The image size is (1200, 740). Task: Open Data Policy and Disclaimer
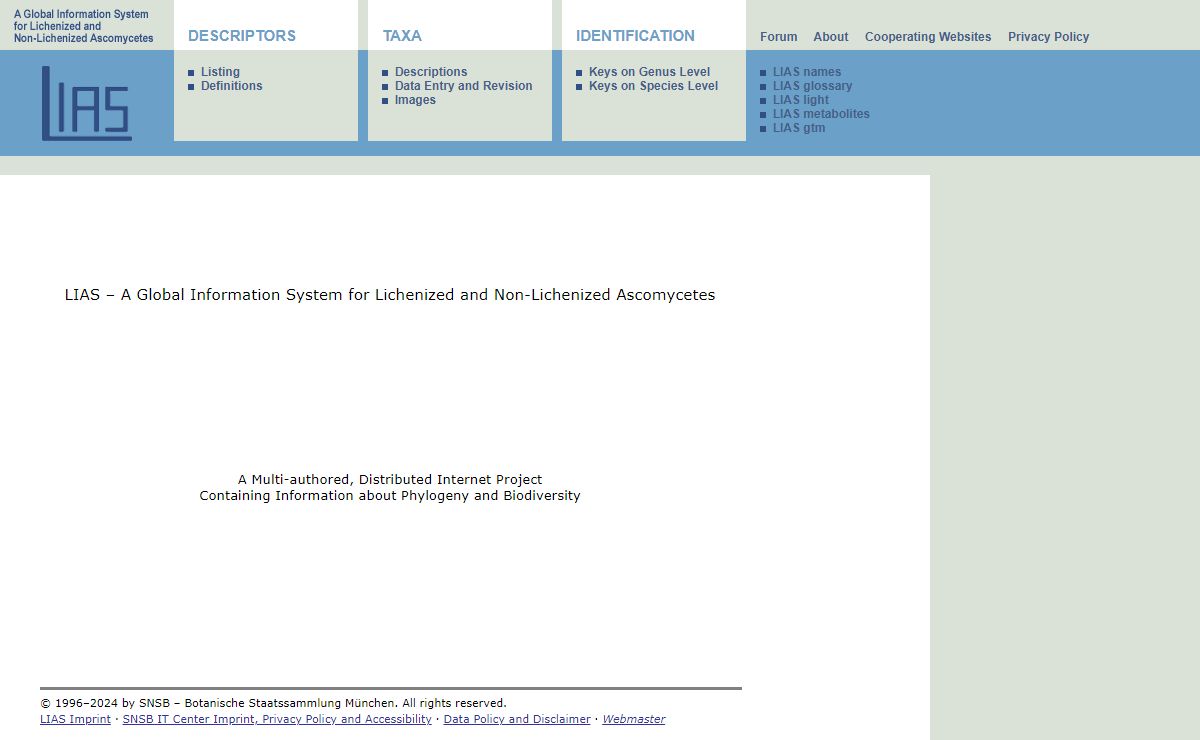[517, 719]
